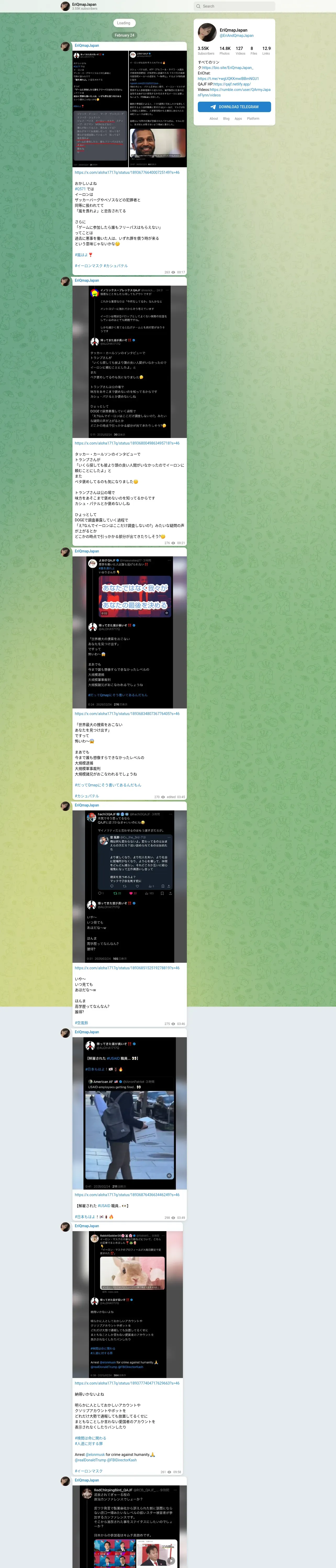Click the avatar beside the RedChirpingBird post
The height and width of the screenshot is (1568, 336).
click(65, 1481)
